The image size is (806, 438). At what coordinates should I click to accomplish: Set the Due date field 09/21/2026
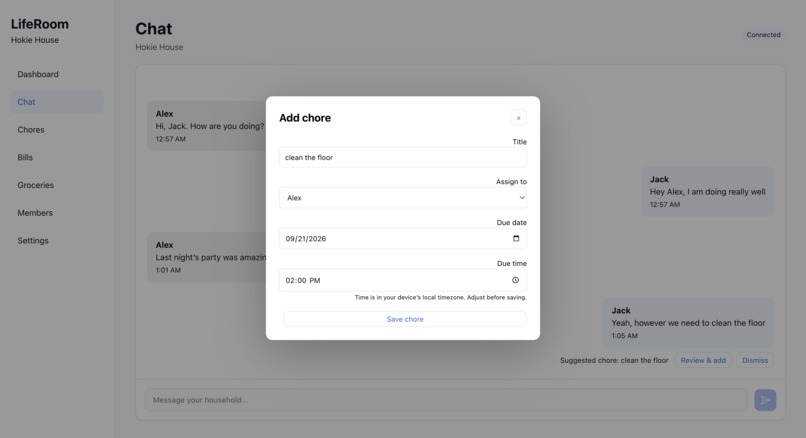[x=402, y=239]
